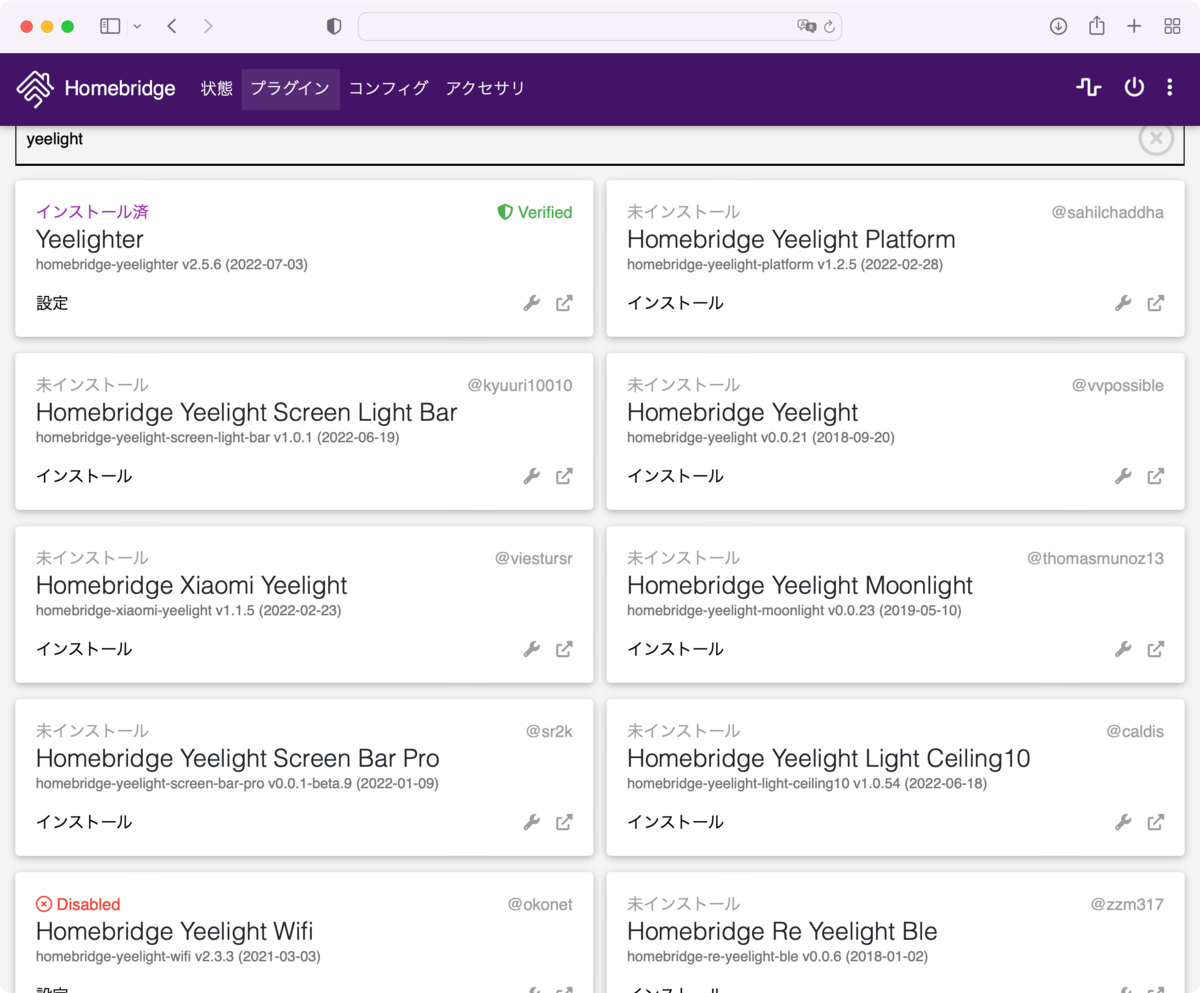Open external link icon on Xiaomi Yeelight card
This screenshot has height=993, width=1200.
point(564,649)
